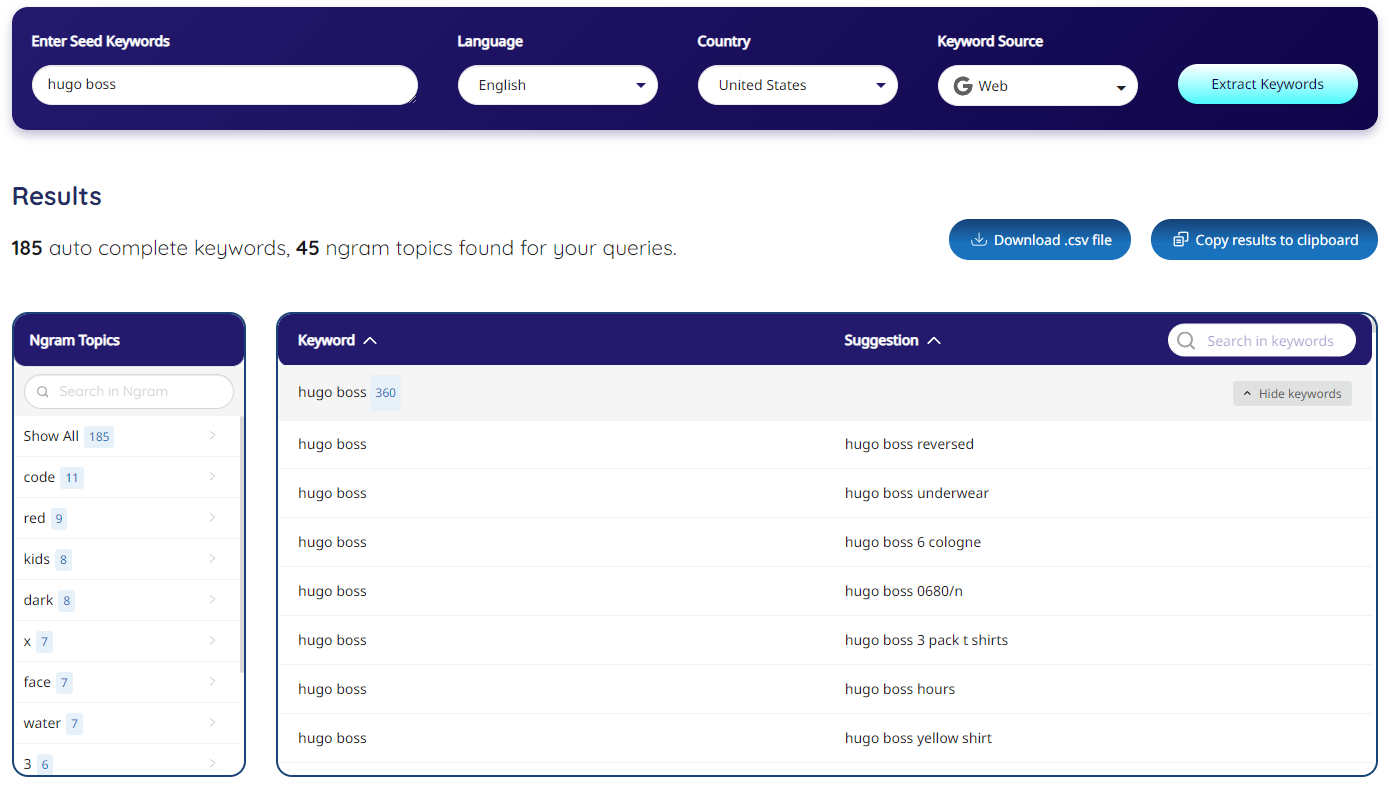The height and width of the screenshot is (788, 1391).
Task: Download the .csv file
Action: tap(1040, 240)
